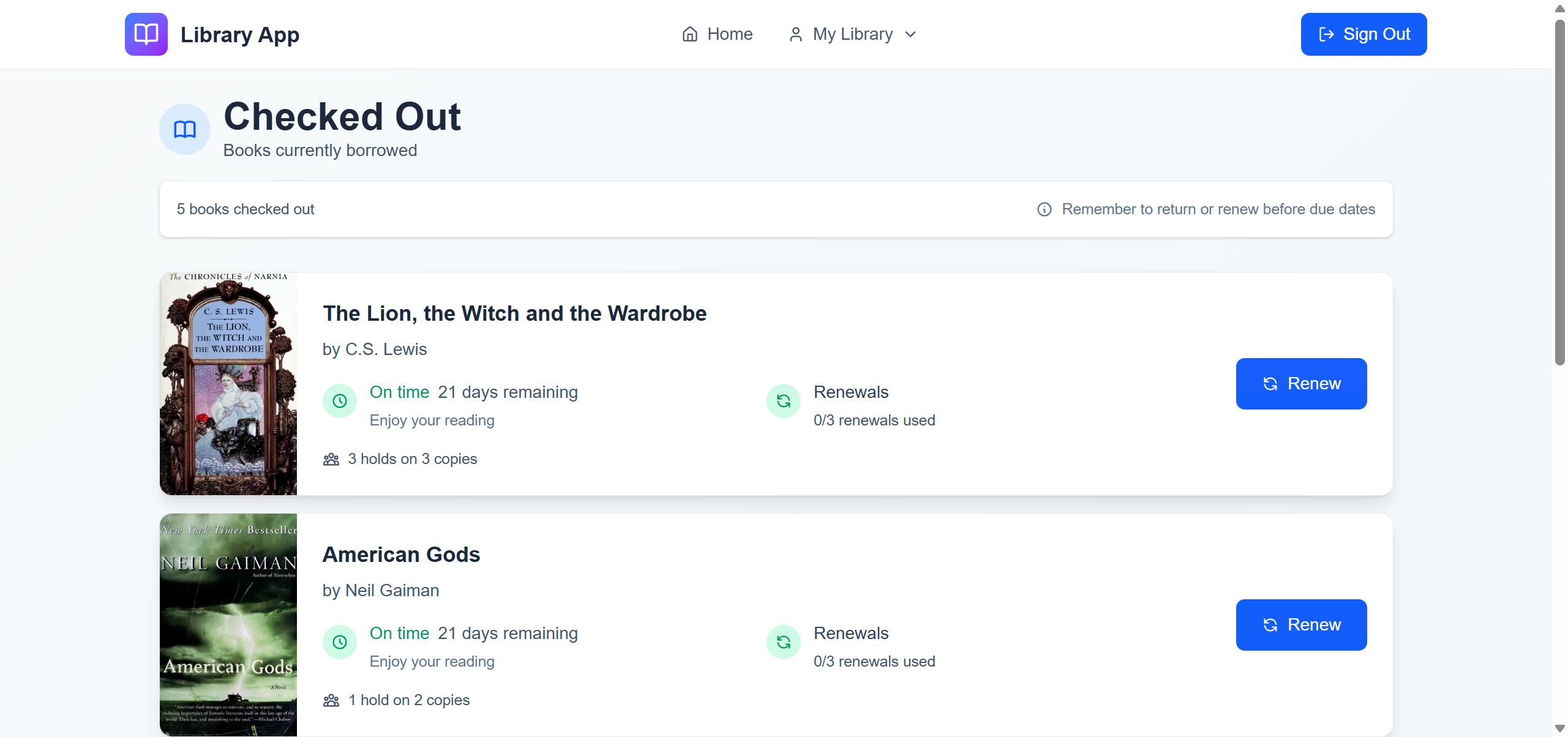Click the clock icon on American Gods card
Screen dimensions: 1568x737
[340, 642]
